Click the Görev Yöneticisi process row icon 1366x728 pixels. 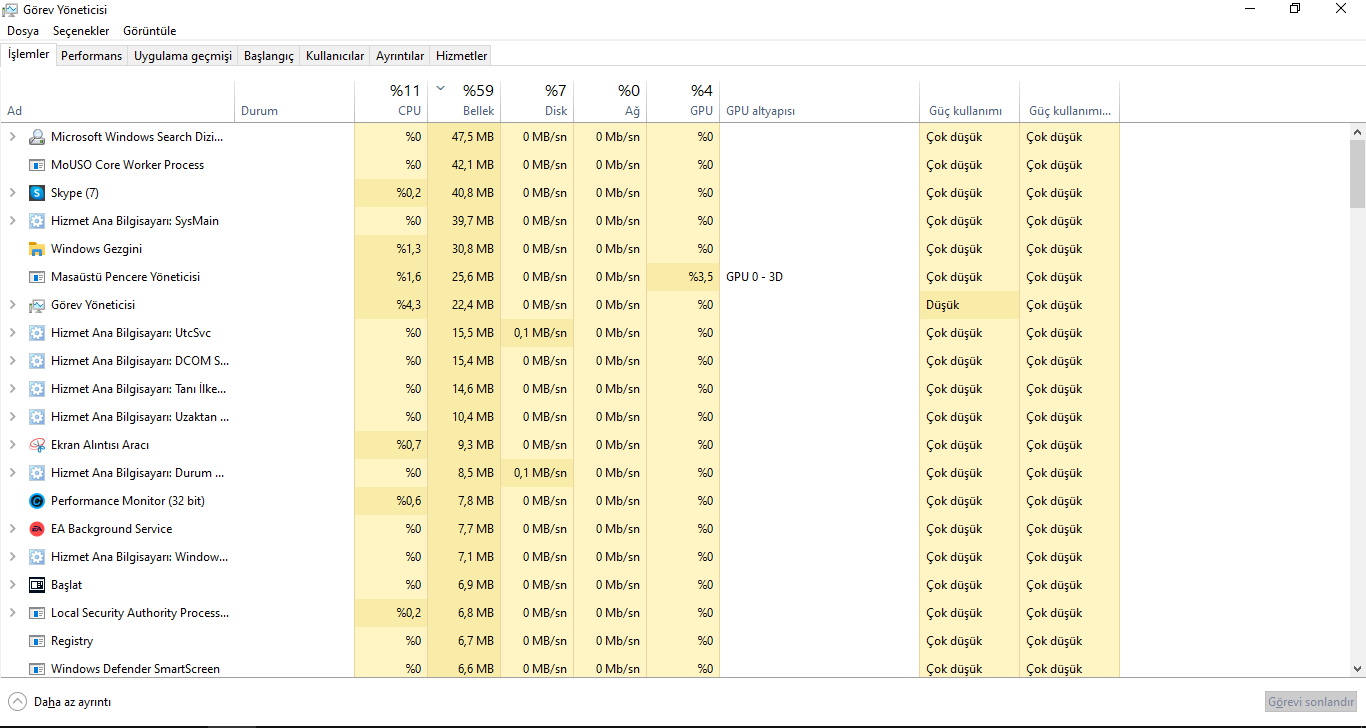(x=37, y=305)
